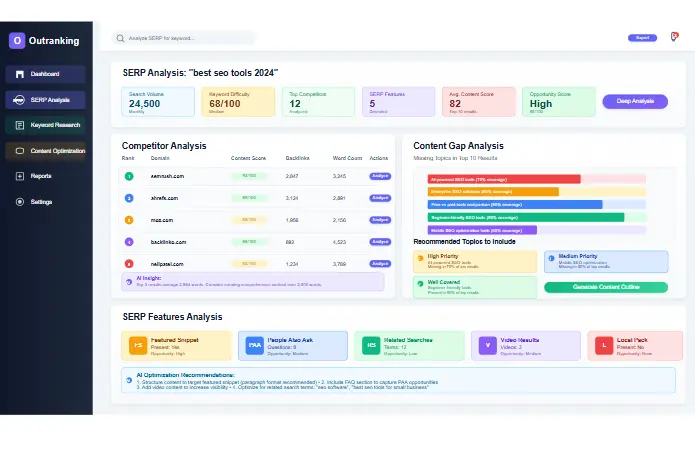This screenshot has width=695, height=454.
Task: Click the rank 5 badge for neilpatel.com
Action: pos(129,264)
